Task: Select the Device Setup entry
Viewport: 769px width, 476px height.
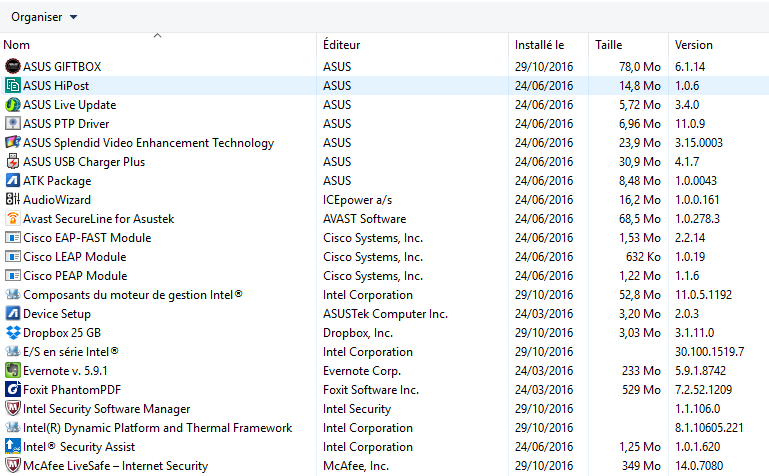Action: tap(57, 314)
